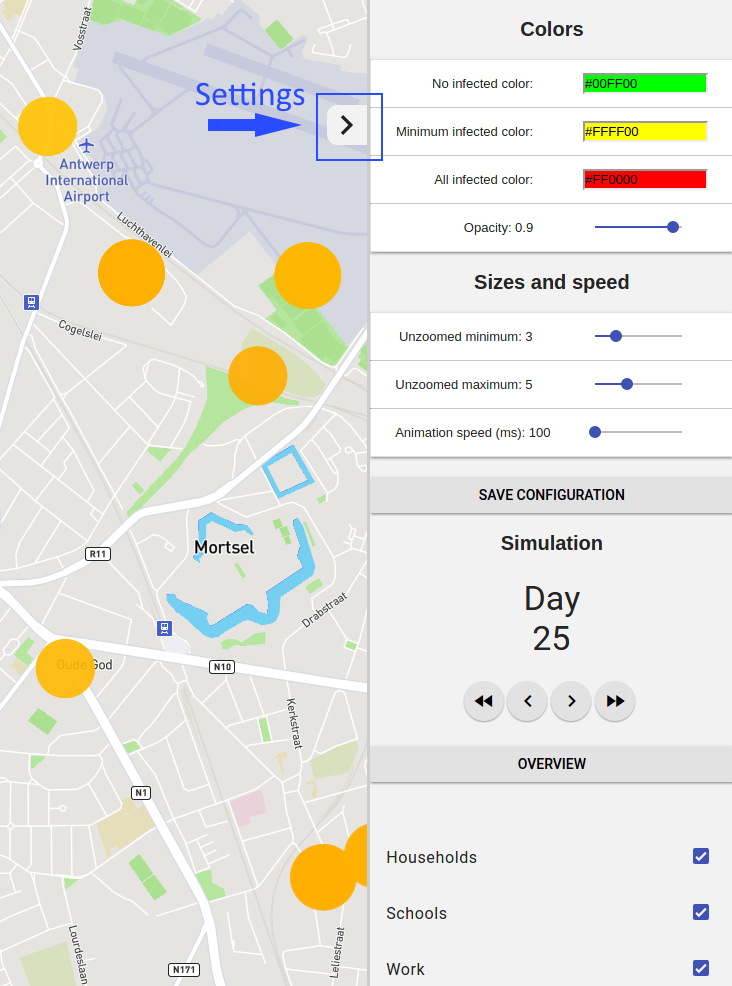Screen dimensions: 732x986
Task: Click the Antwerp airport plane icon
Action: tap(87, 146)
